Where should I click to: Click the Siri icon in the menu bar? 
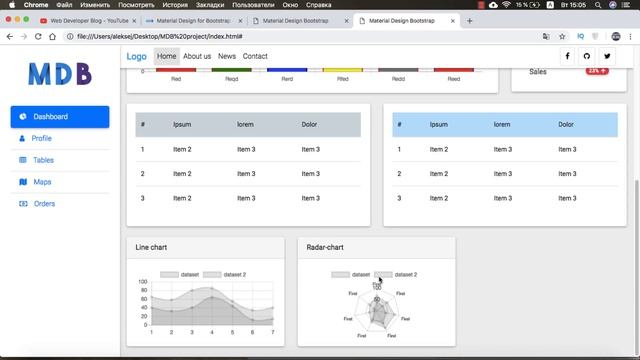pyautogui.click(x=613, y=5)
